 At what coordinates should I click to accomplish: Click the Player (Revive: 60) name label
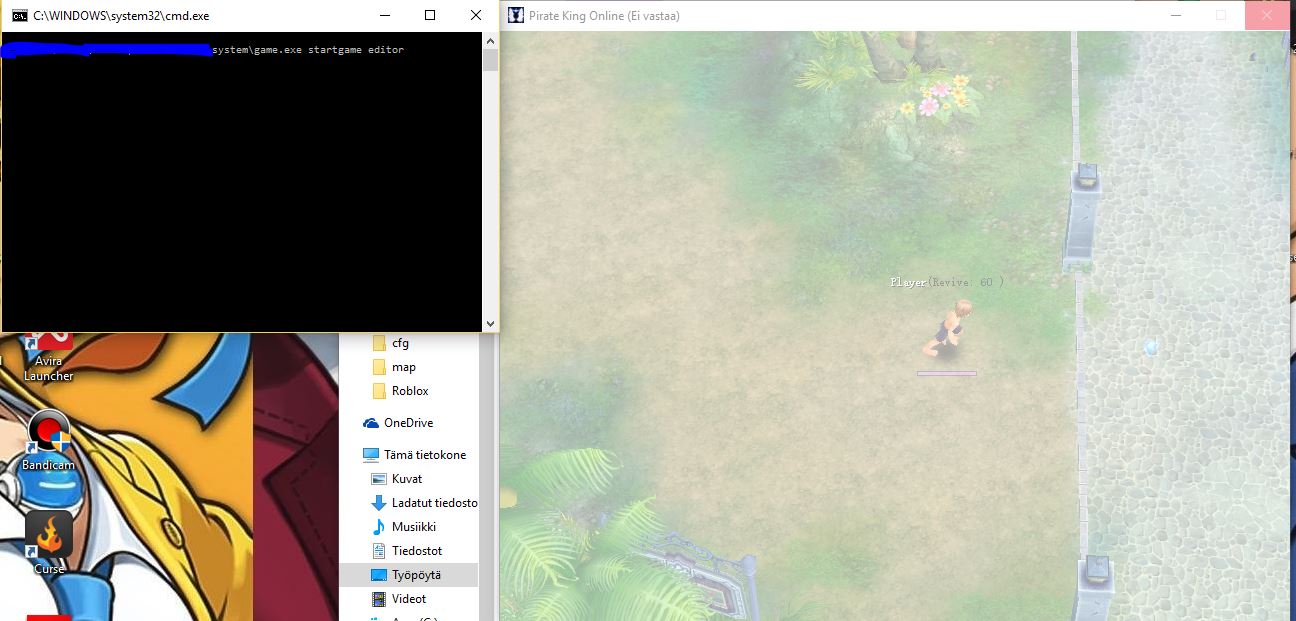point(947,283)
